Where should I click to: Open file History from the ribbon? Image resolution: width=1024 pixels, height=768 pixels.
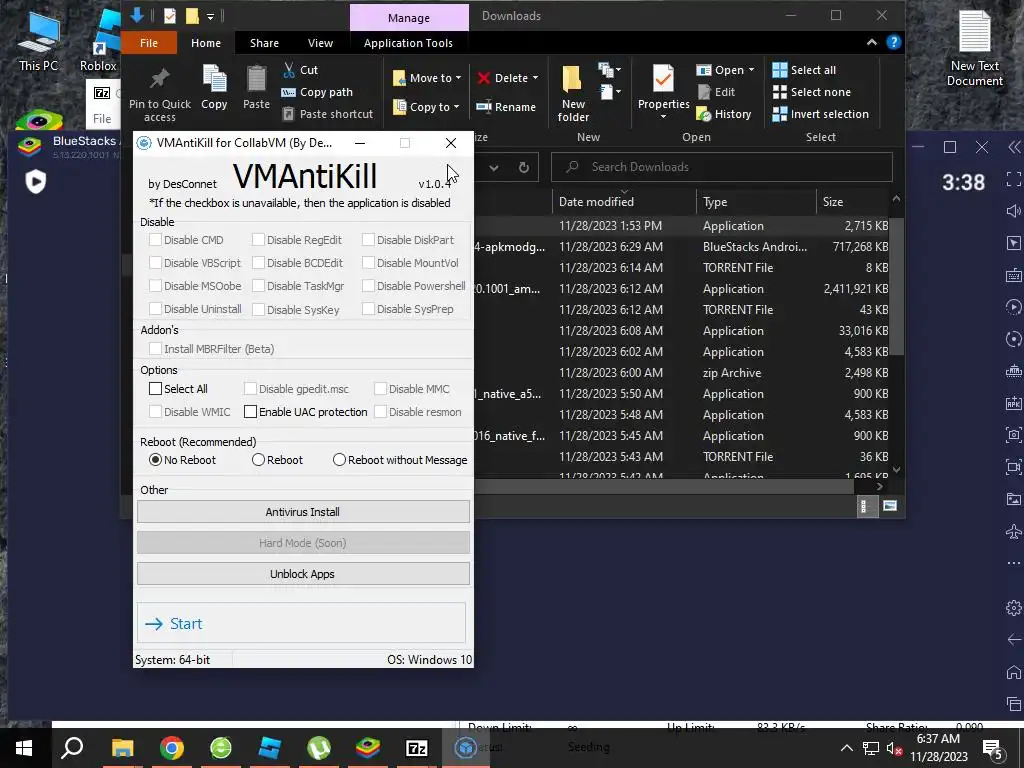tap(724, 114)
